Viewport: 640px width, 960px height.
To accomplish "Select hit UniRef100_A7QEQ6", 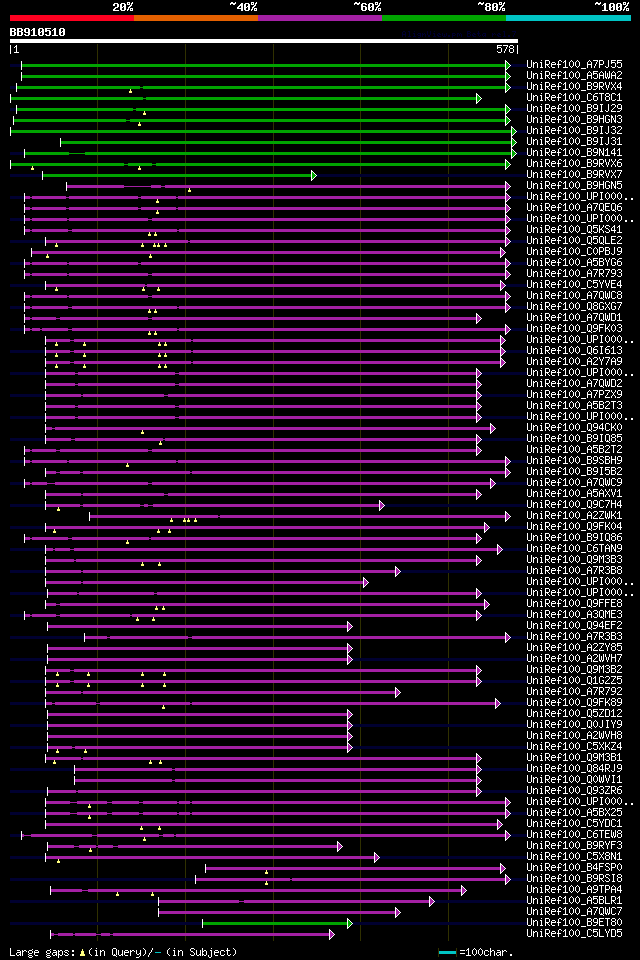I will (574, 208).
